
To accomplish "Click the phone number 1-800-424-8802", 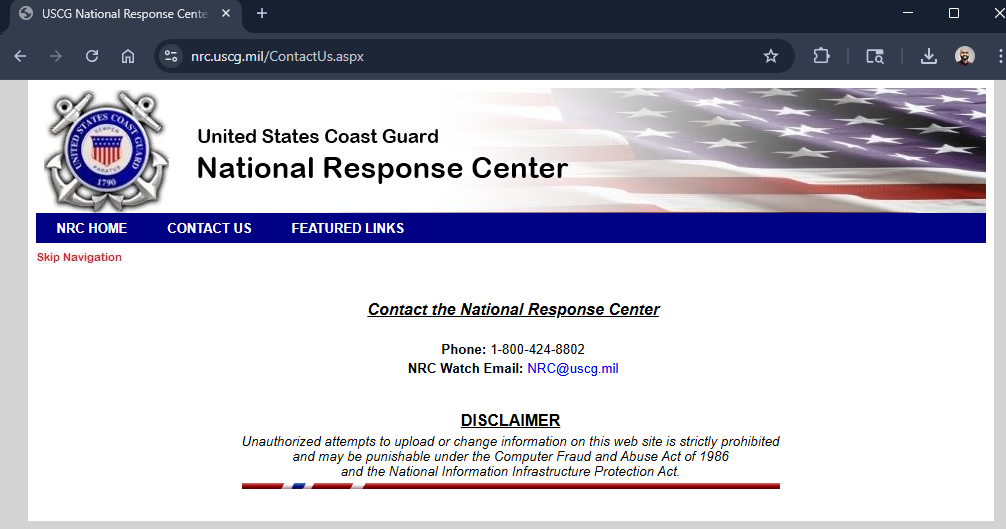I will 538,349.
